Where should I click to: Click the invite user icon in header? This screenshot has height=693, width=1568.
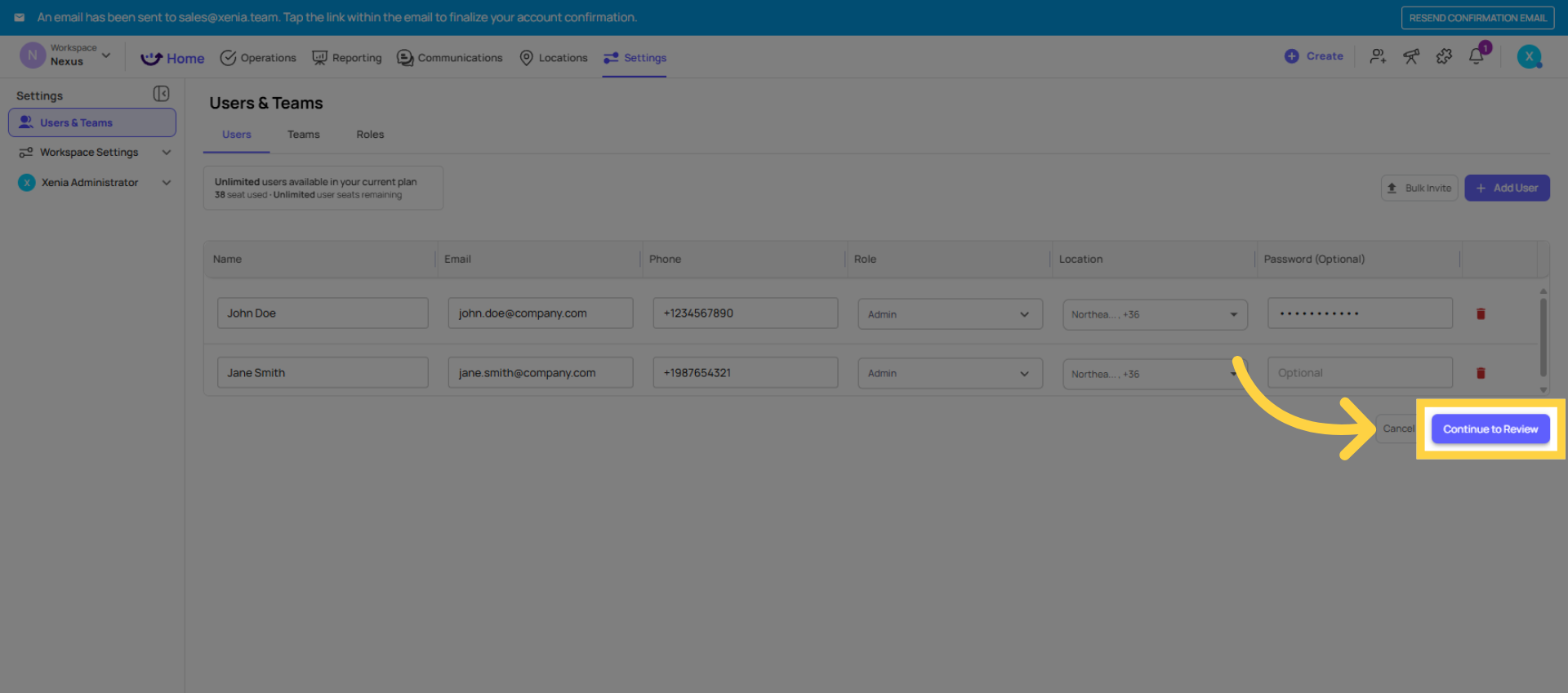coord(1378,56)
